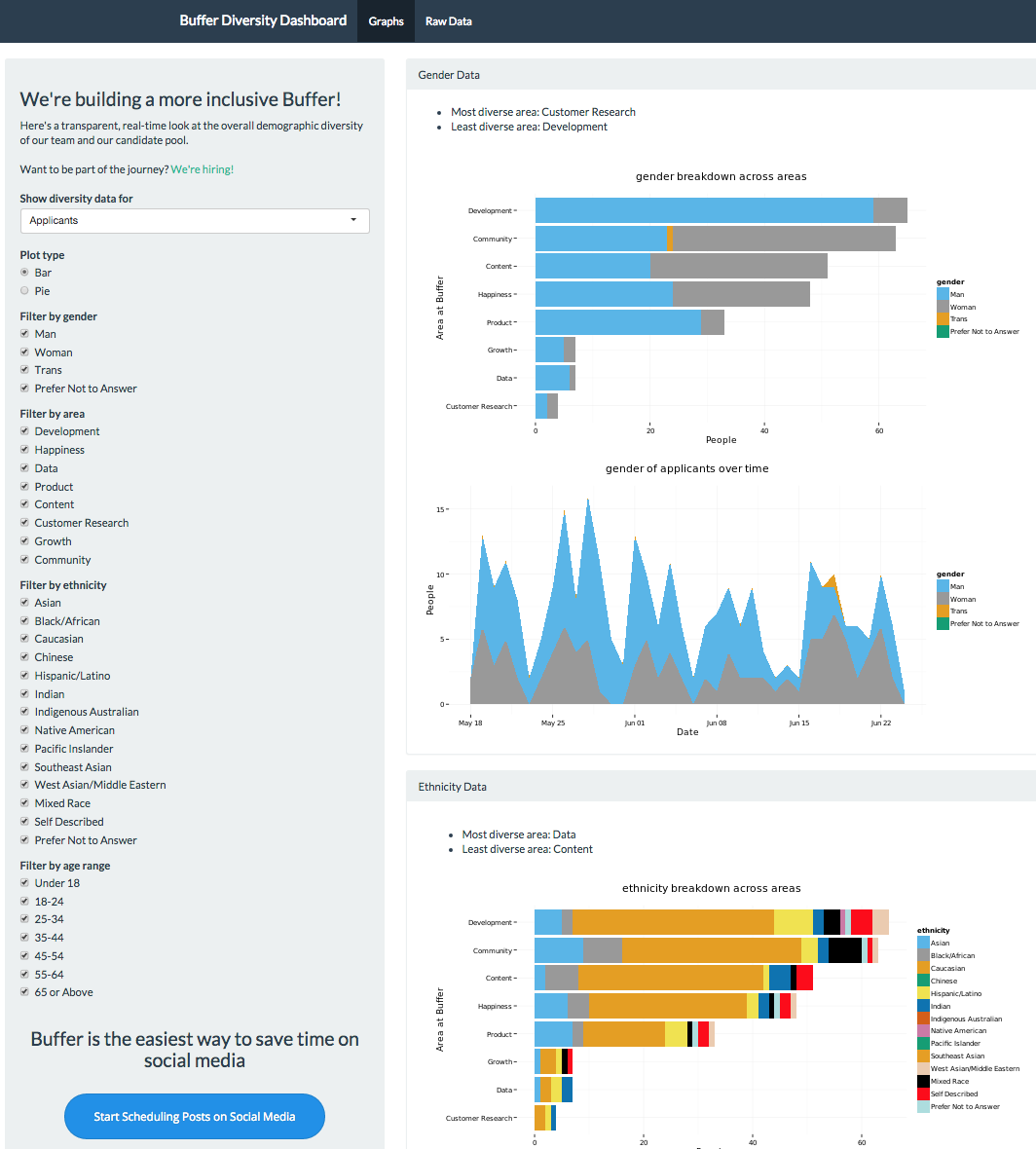1036x1149 pixels.
Task: Toggle the Black/African checkbox
Action: coord(25,620)
